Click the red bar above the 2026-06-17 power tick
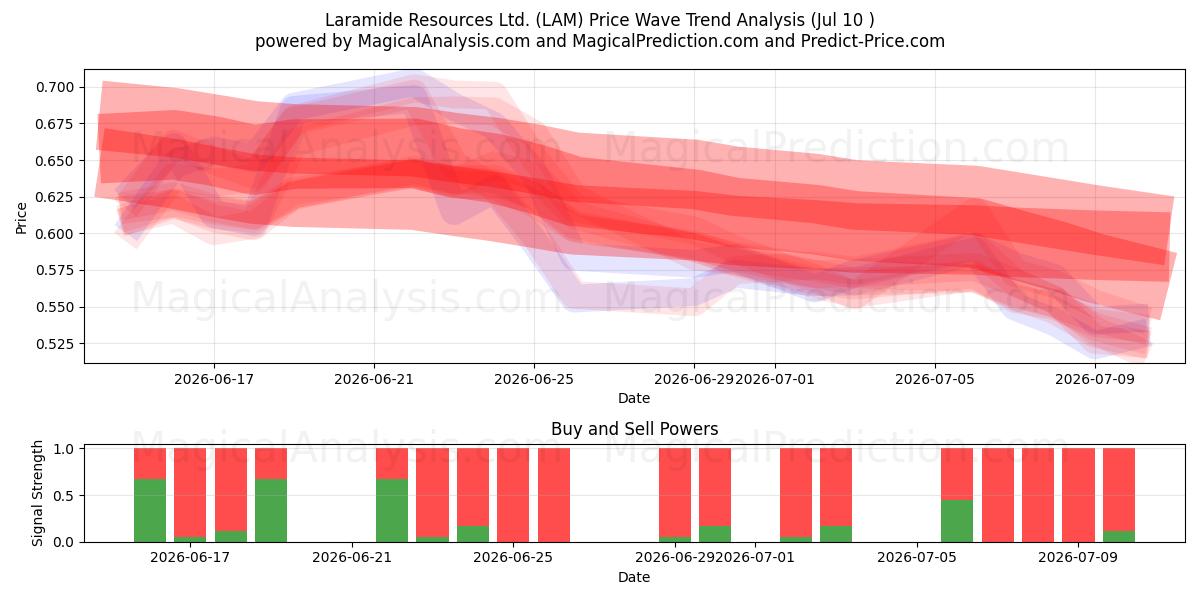The image size is (1200, 600). (x=190, y=493)
